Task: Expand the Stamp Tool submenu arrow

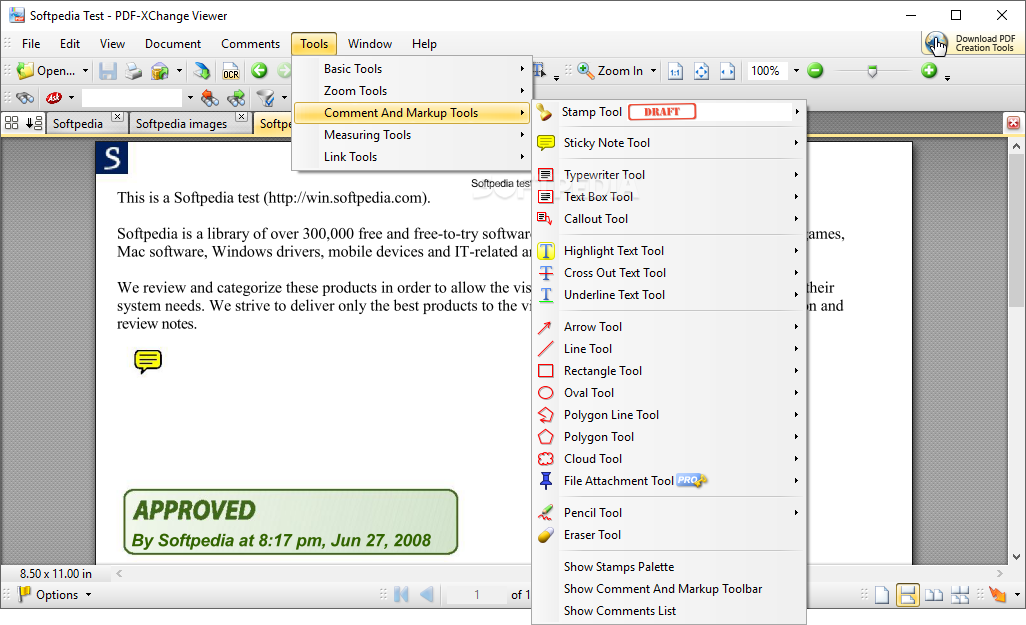Action: click(x=796, y=112)
